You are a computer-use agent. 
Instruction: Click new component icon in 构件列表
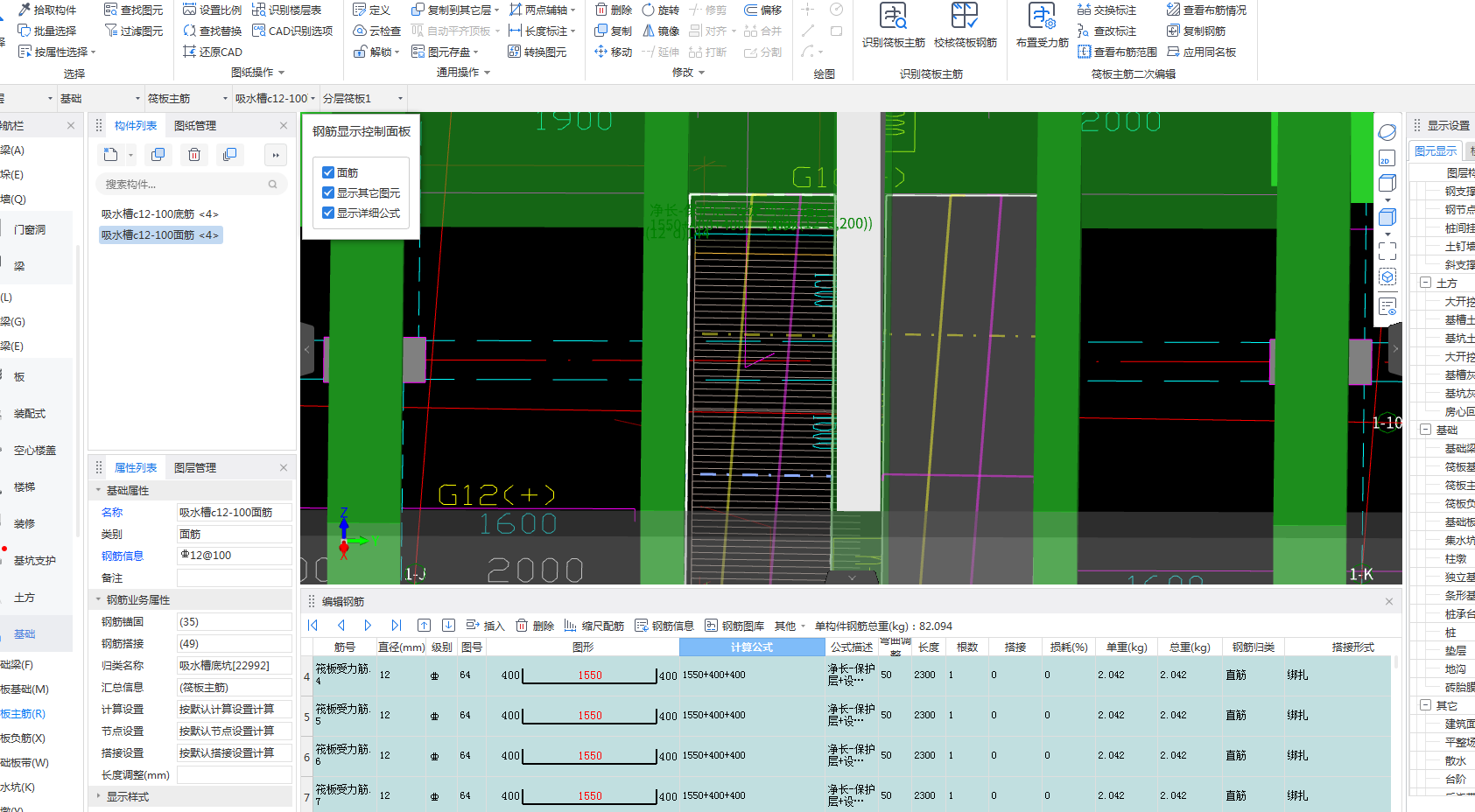pos(110,155)
